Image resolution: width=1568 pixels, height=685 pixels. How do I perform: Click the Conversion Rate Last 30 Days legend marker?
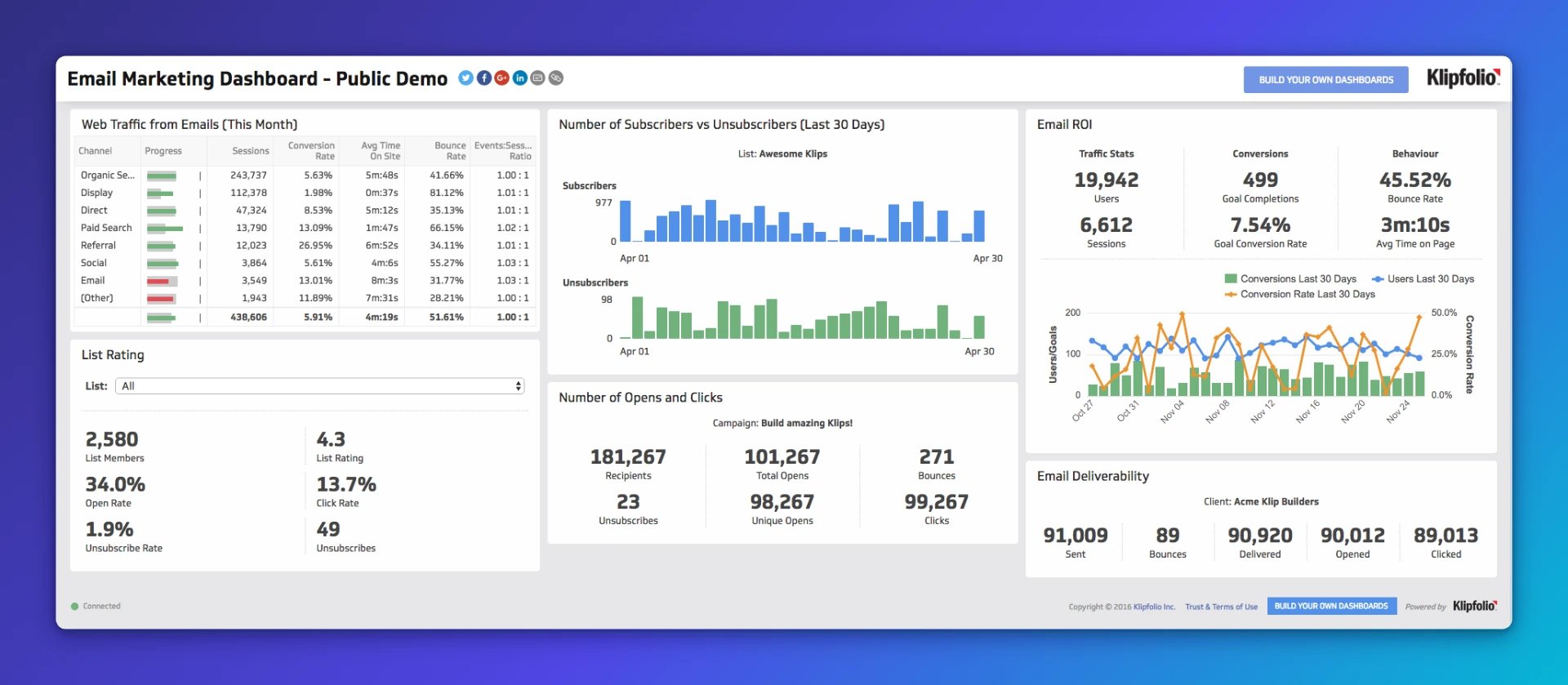(1231, 294)
